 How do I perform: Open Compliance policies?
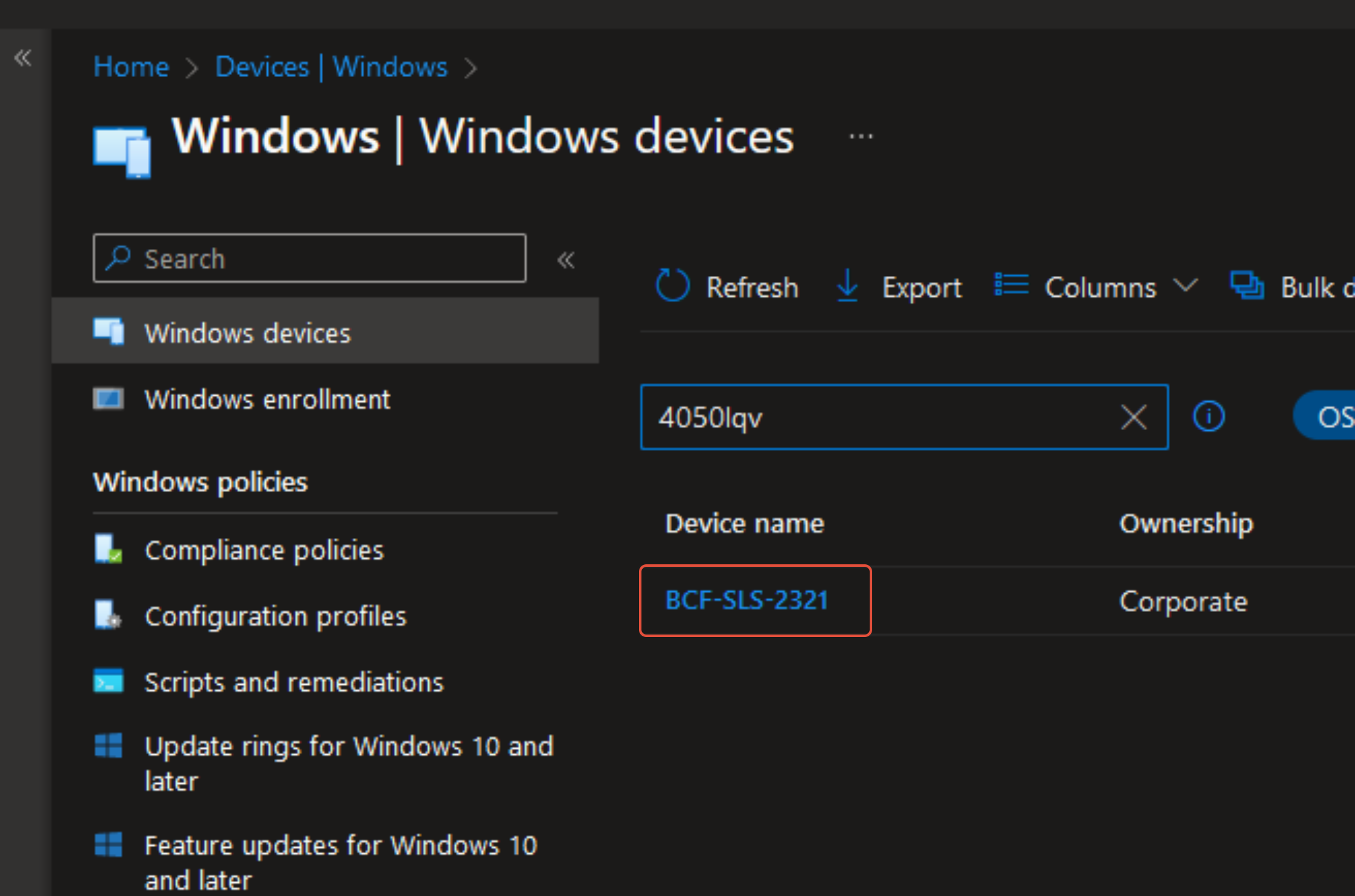coord(264,551)
